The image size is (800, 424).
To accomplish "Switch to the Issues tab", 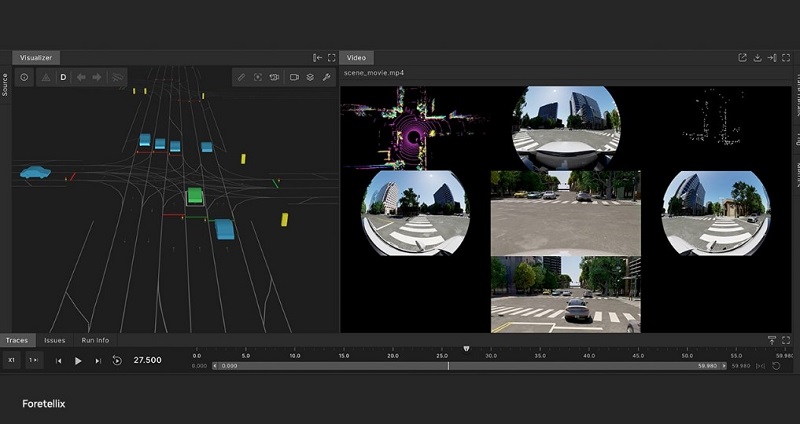I will click(x=54, y=340).
